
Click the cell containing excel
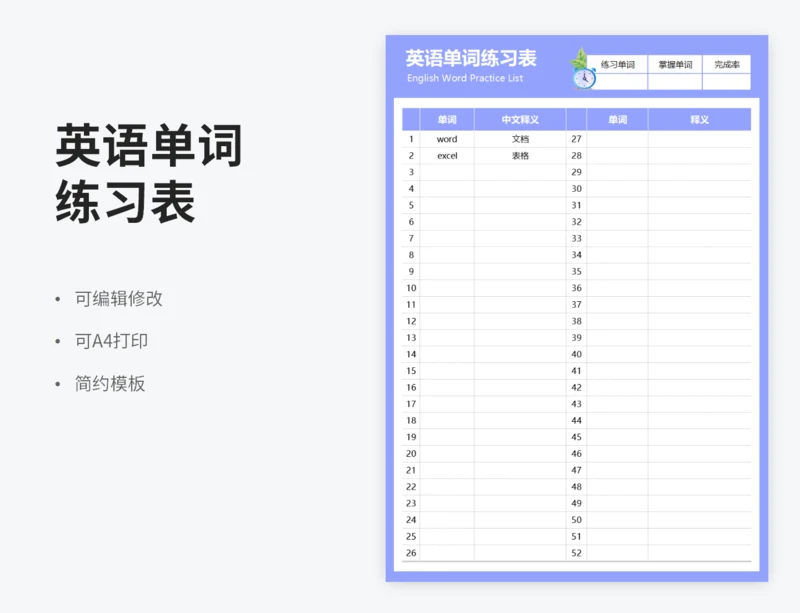447,156
